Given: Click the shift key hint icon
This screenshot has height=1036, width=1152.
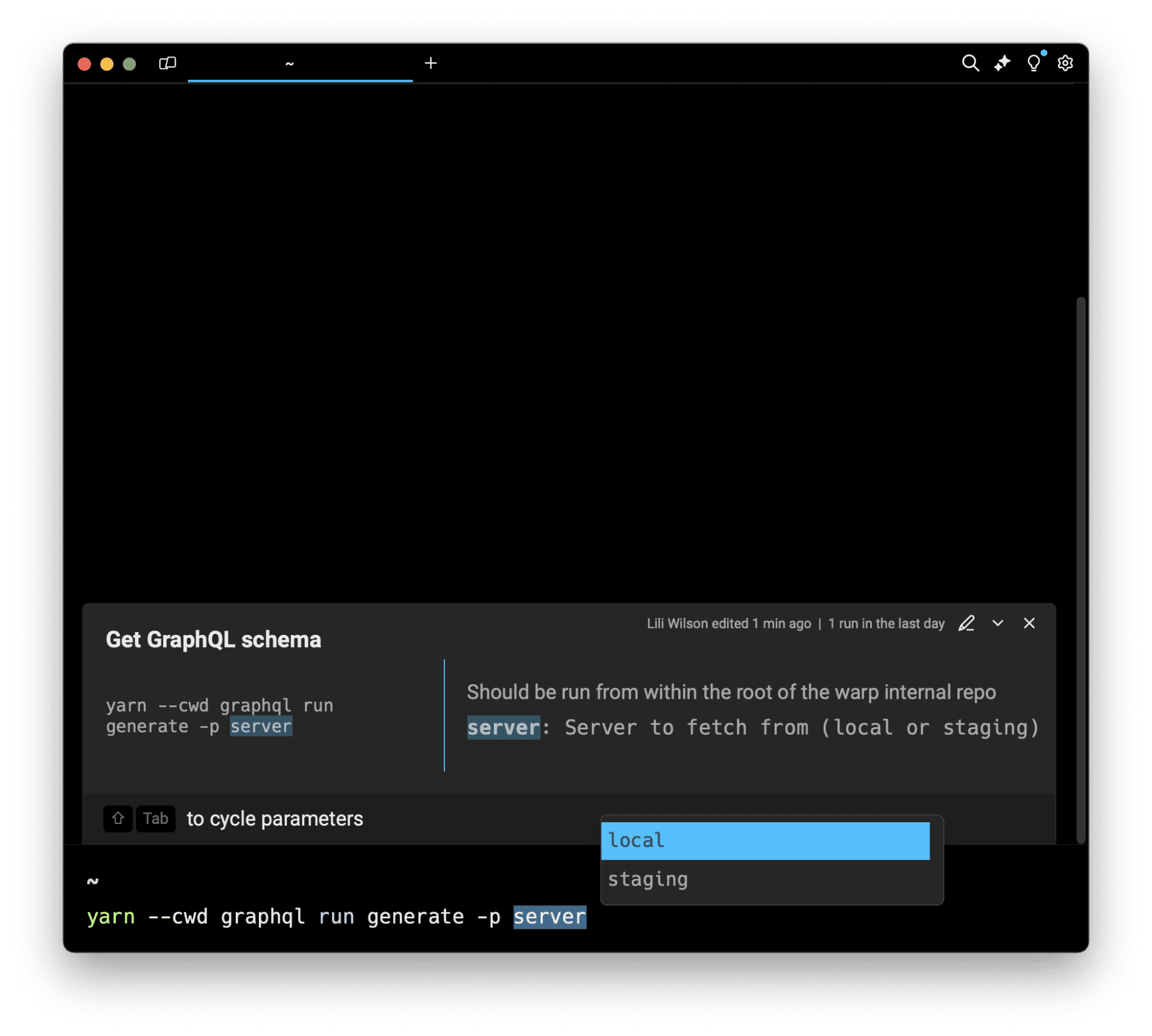Looking at the screenshot, I should pyautogui.click(x=118, y=818).
